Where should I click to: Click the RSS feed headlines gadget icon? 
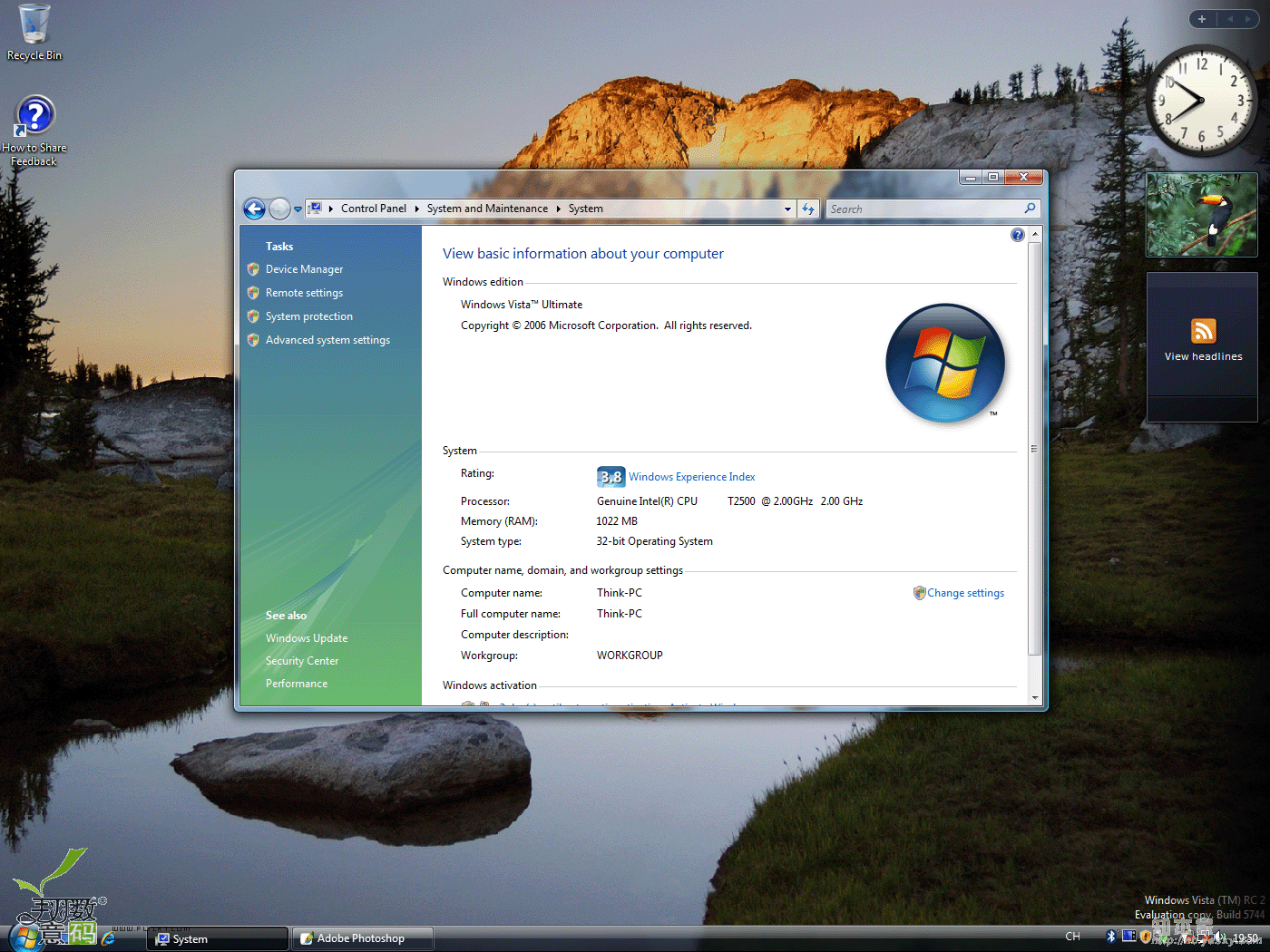[1203, 331]
